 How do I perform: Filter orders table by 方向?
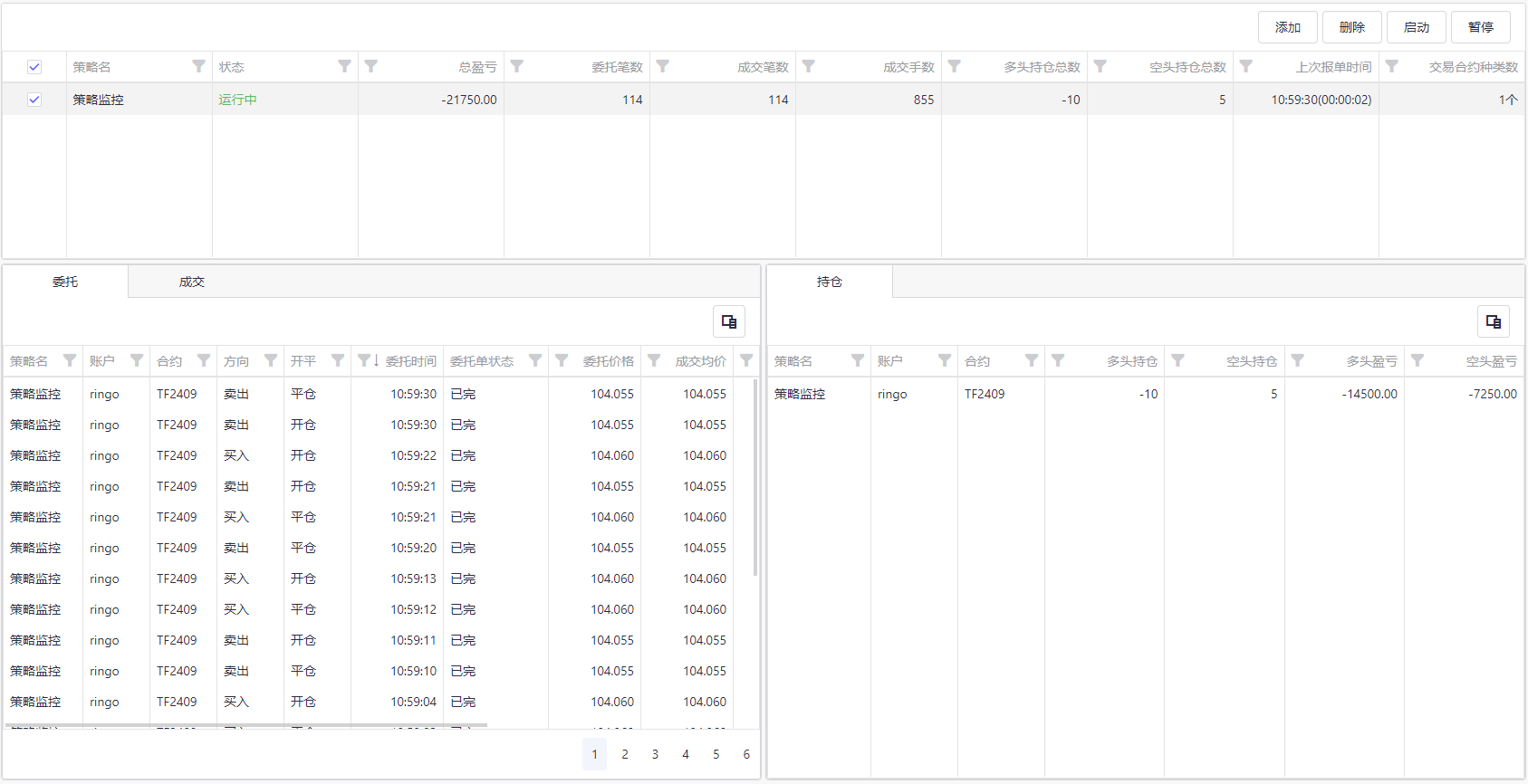point(271,360)
